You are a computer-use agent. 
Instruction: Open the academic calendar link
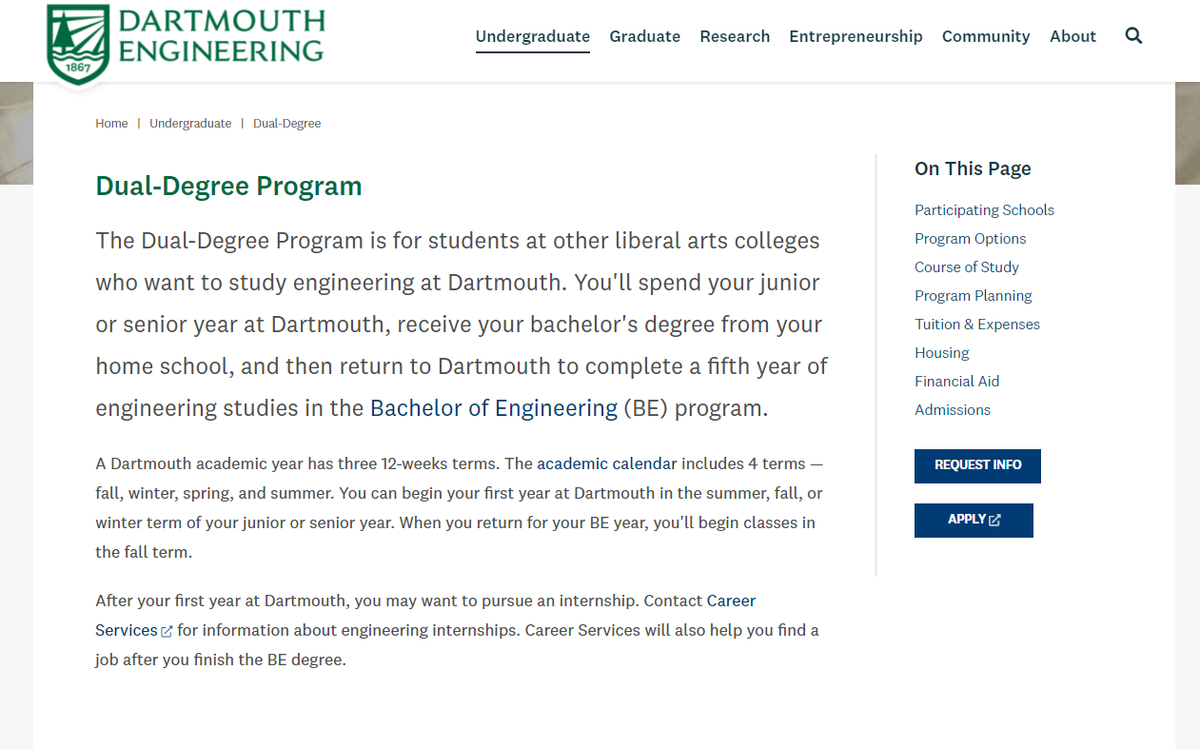pyautogui.click(x=607, y=464)
